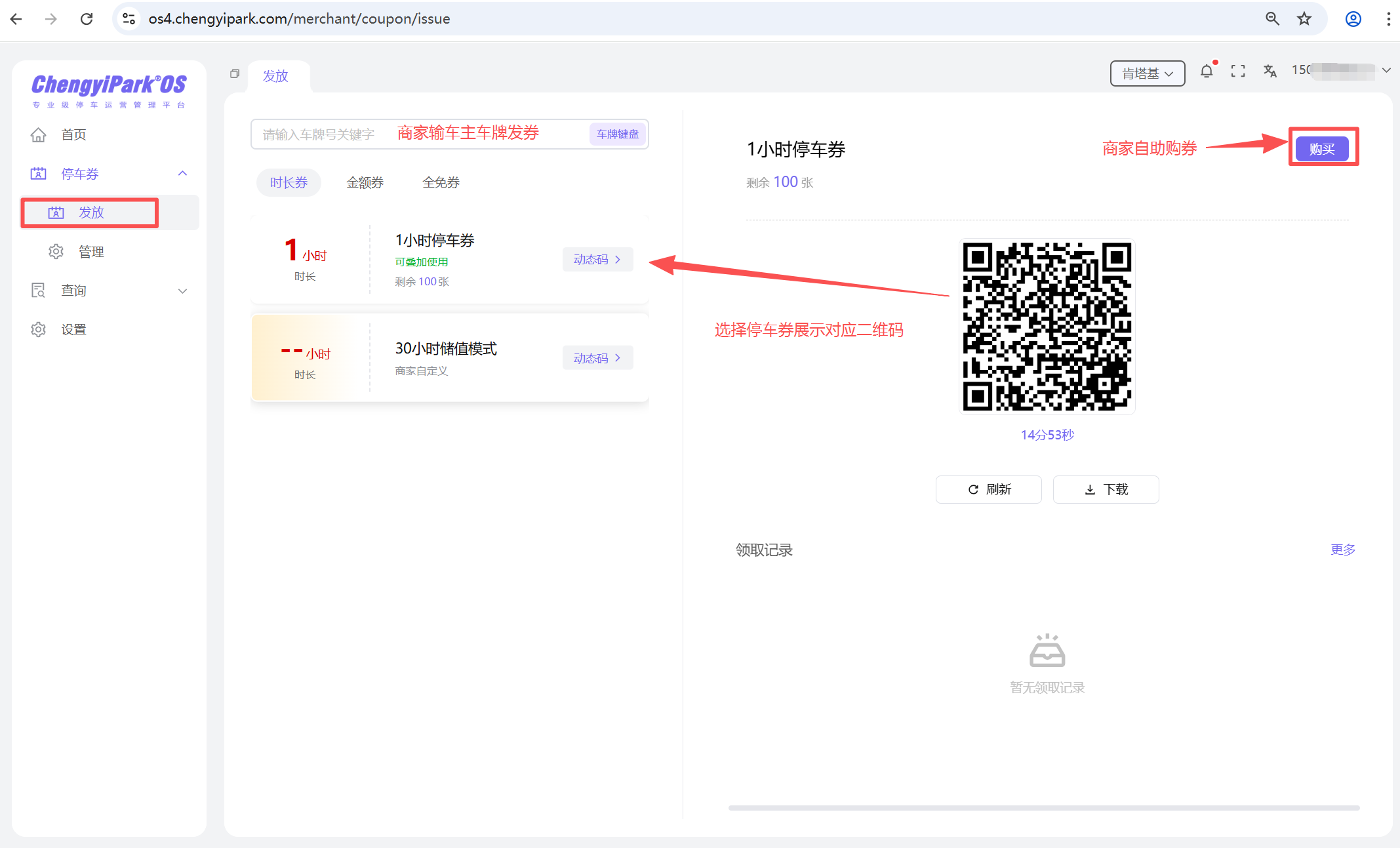
Task: Click the tab list icon beside 发放 tab
Action: (235, 73)
